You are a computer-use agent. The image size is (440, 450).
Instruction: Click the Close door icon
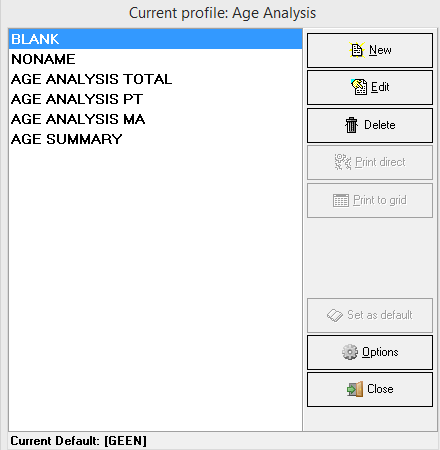355,389
